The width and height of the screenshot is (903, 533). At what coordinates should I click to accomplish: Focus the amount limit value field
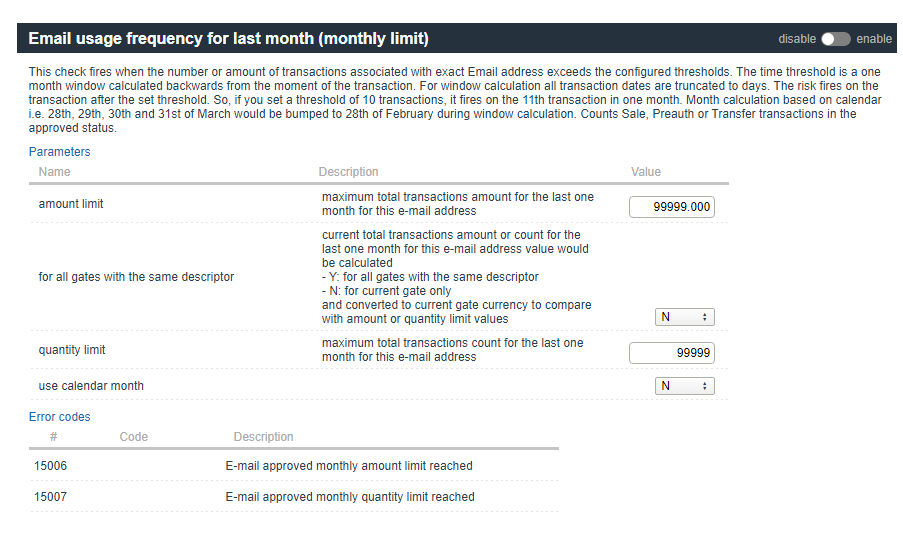672,207
